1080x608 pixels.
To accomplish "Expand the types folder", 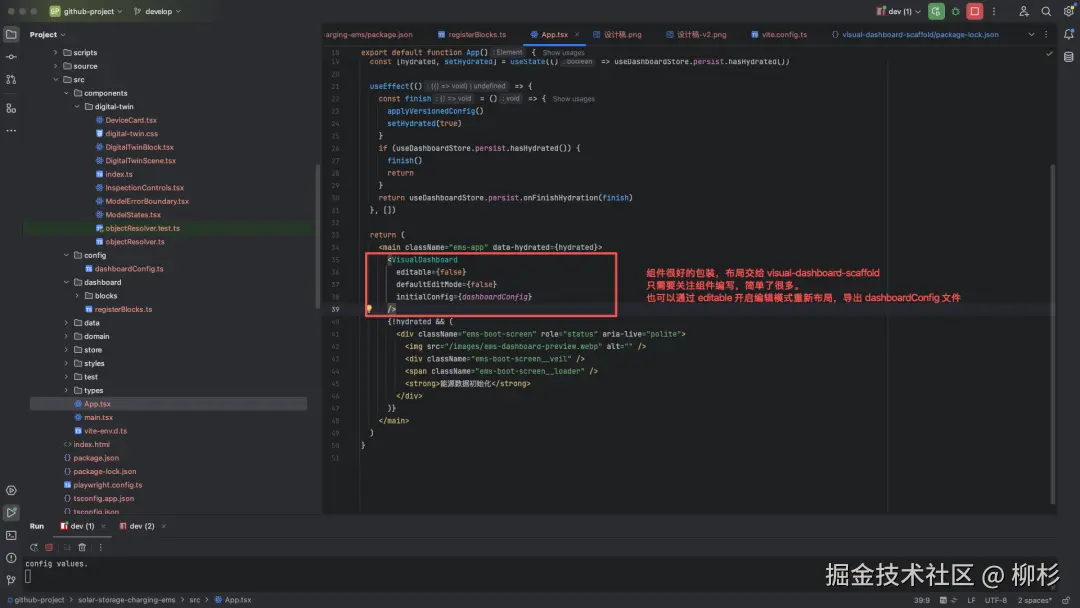I will click(x=67, y=390).
